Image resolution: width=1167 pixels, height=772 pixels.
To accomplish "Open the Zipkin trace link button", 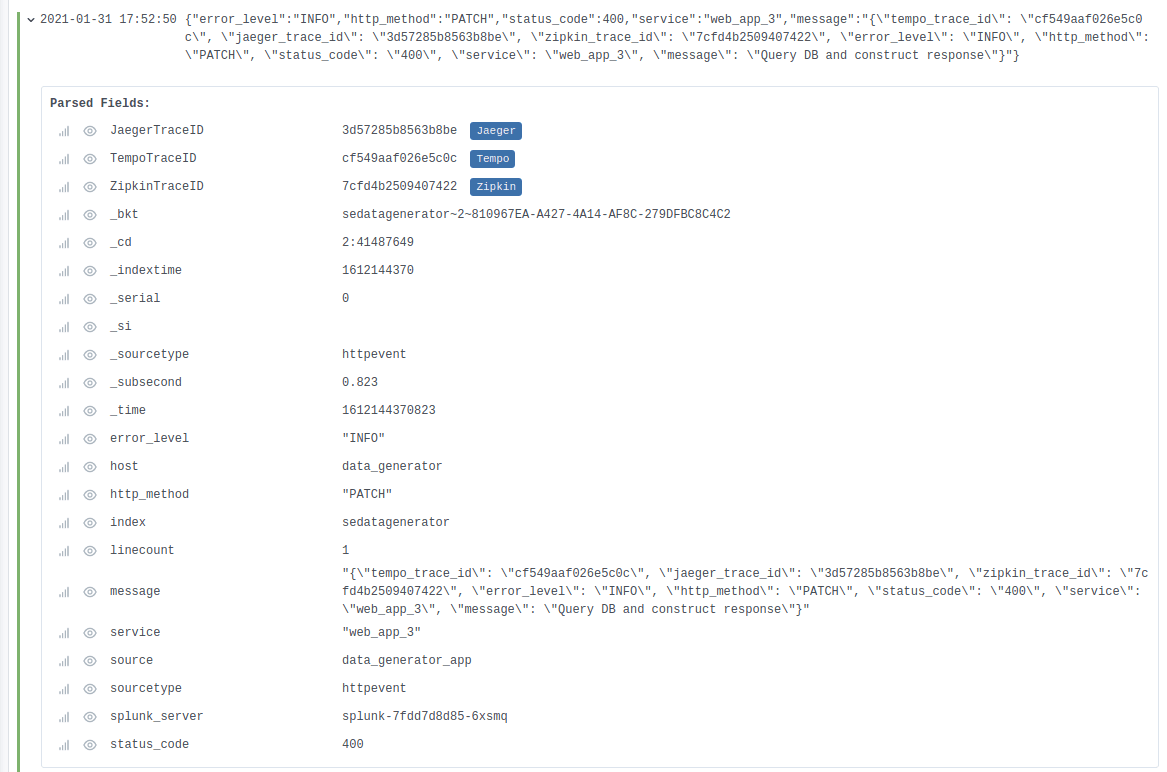I will [496, 187].
